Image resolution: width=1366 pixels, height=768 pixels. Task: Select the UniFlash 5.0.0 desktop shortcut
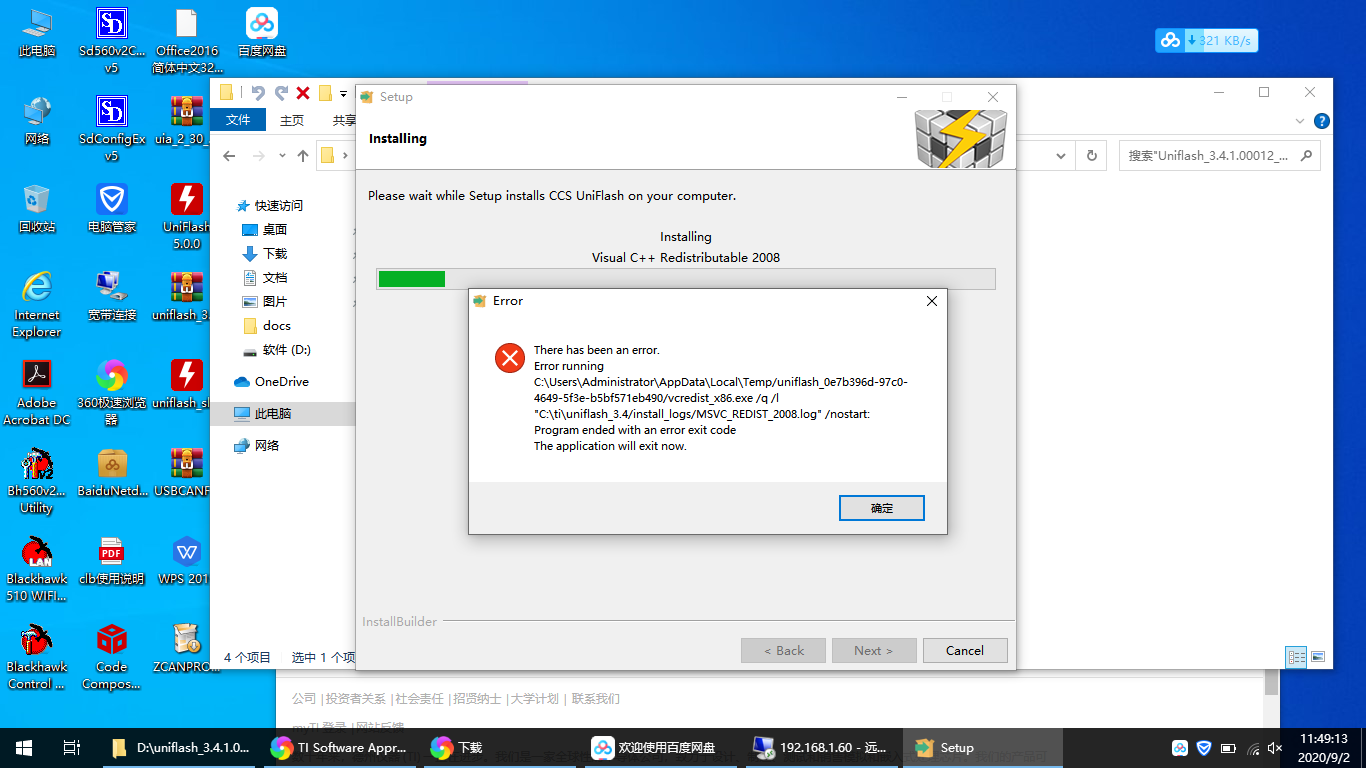pos(187,216)
